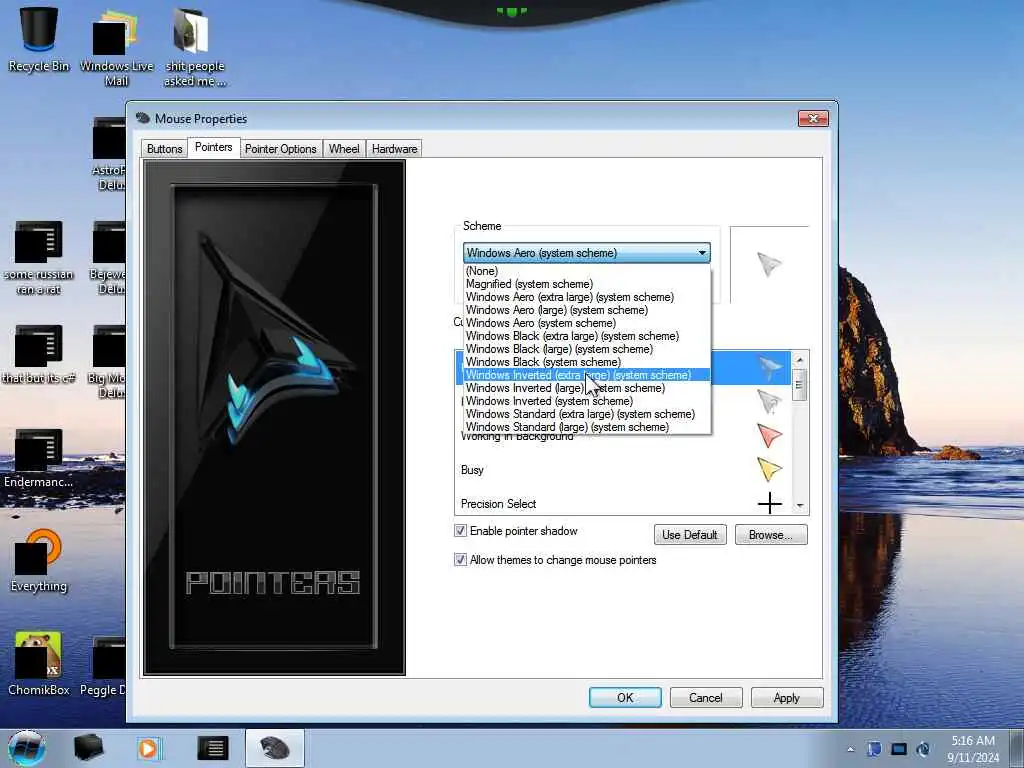Choose Windows Aero (extra large) scheme
Viewport: 1024px width, 768px height.
point(586,297)
